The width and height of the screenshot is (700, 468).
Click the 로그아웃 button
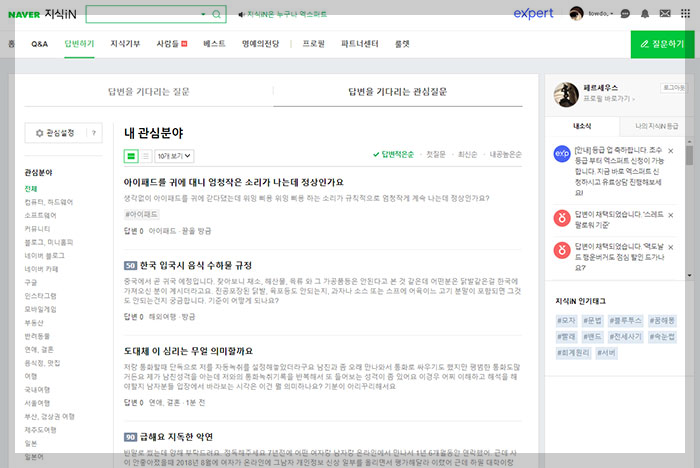(x=674, y=88)
